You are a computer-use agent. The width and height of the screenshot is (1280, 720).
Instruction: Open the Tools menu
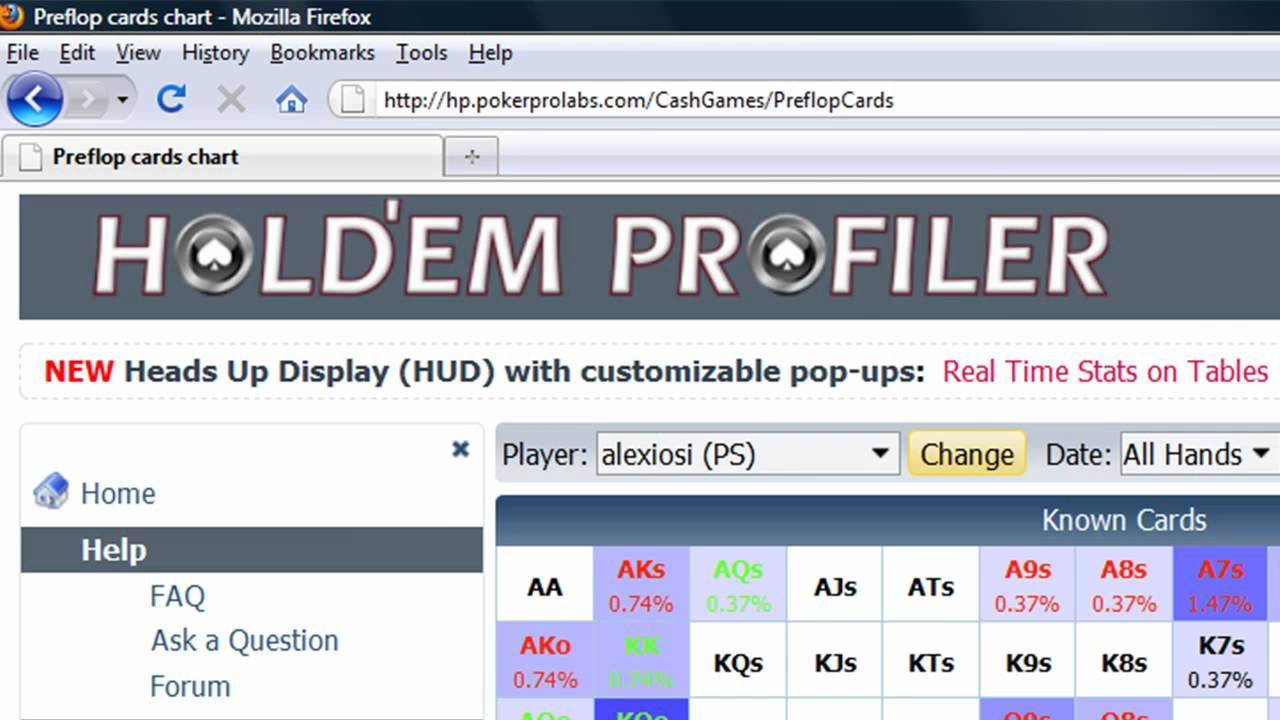421,52
